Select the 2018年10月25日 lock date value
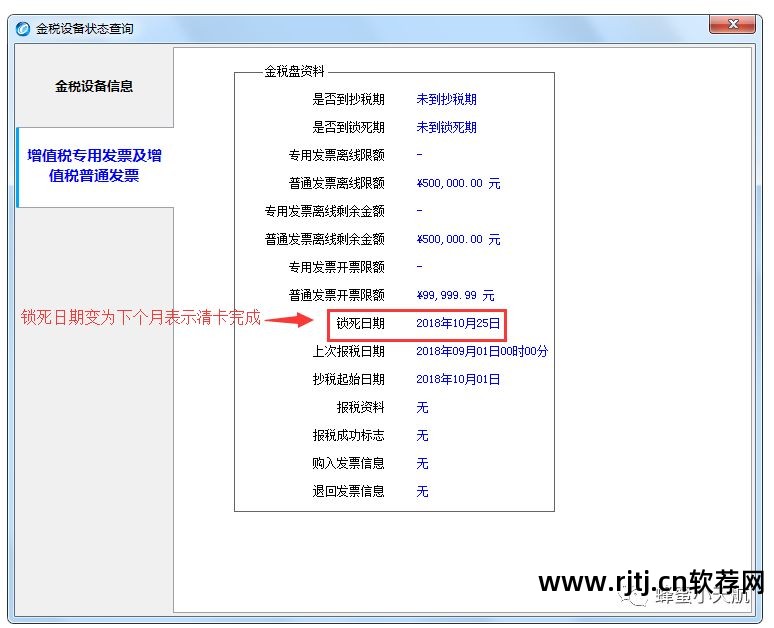Image resolution: width=774 pixels, height=628 pixels. click(x=458, y=323)
